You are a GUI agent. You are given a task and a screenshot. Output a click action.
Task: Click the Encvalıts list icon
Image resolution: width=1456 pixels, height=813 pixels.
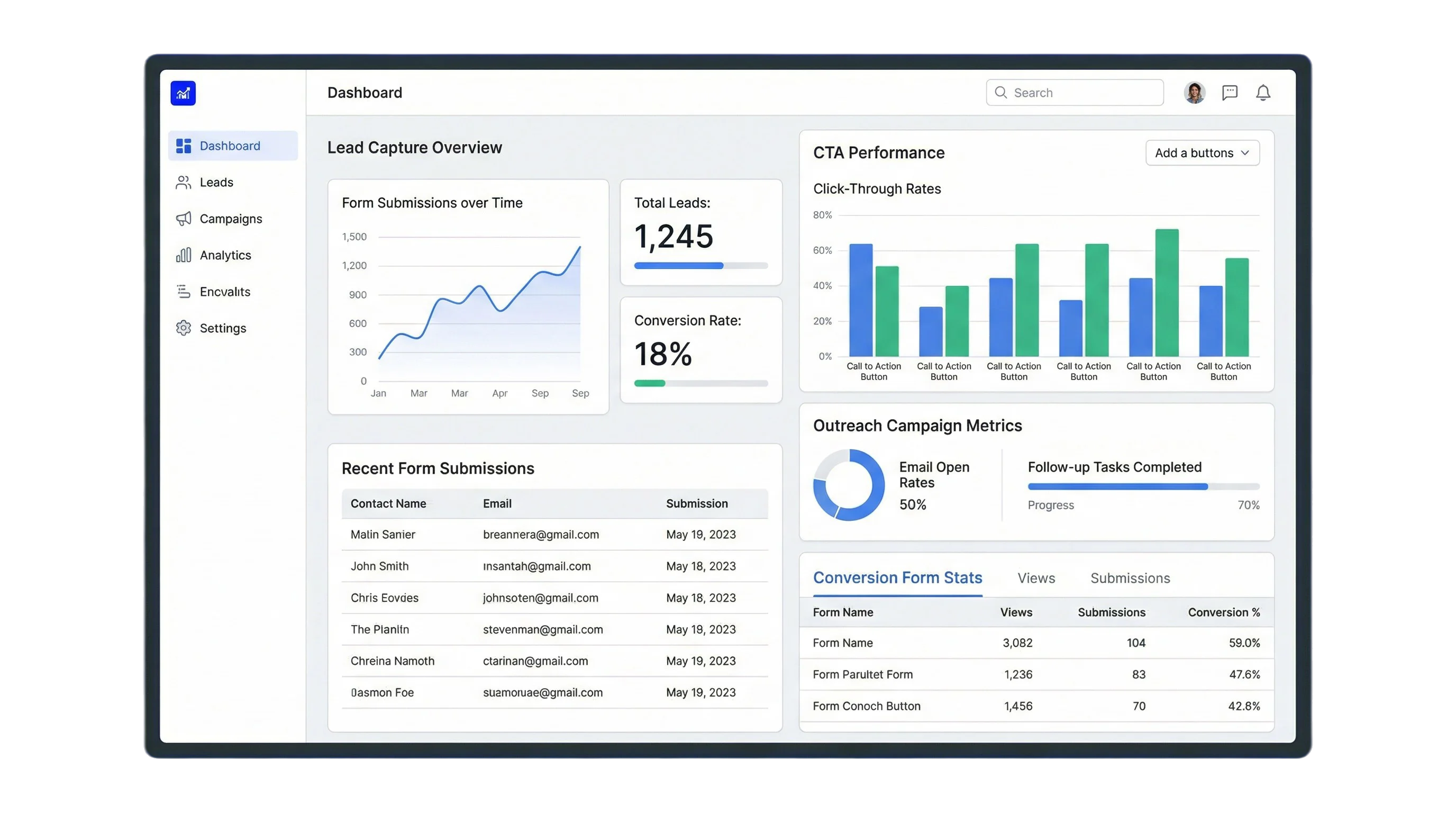[x=183, y=292]
